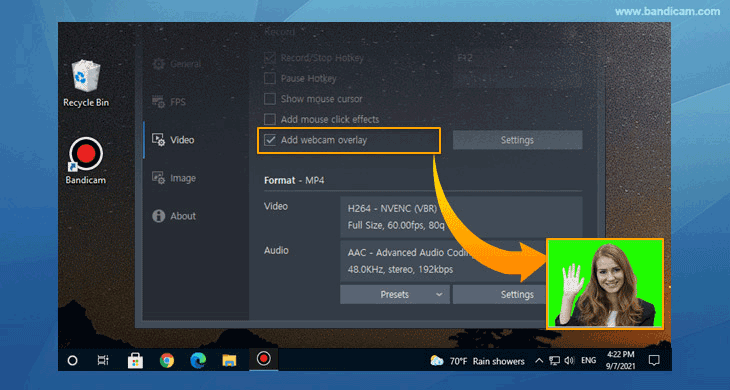Open Microsoft Store from the taskbar

(135, 360)
